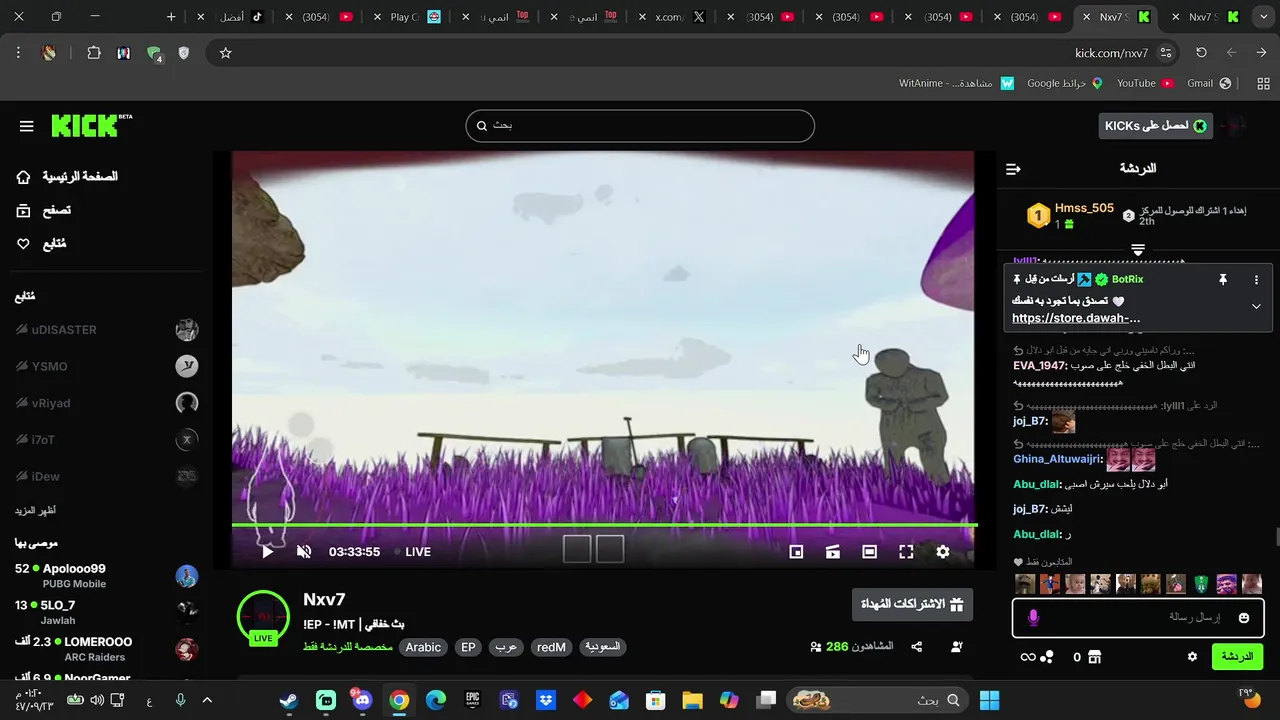
Task: Open الصفحة الرئيسية home page link
Action: coord(67,177)
